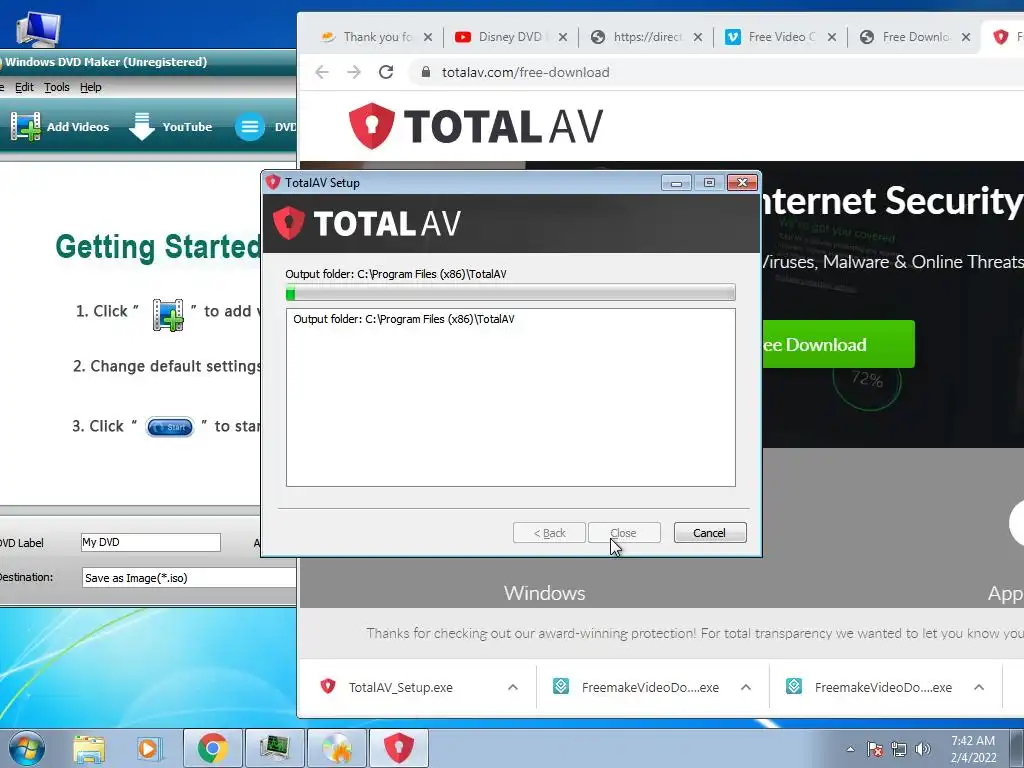Open the Tools menu in DVD Maker
This screenshot has height=768, width=1024.
click(x=57, y=87)
